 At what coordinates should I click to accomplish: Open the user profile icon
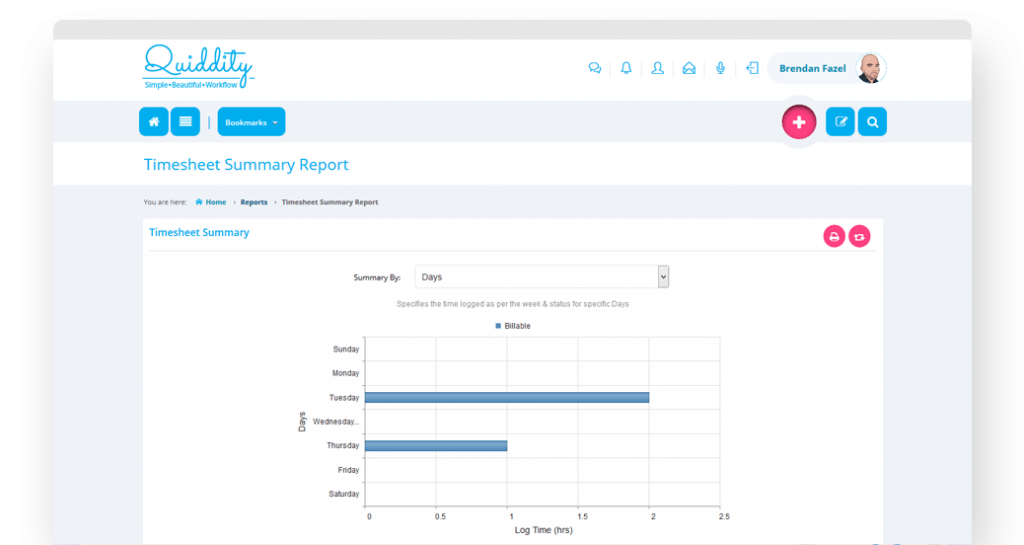[x=657, y=69]
